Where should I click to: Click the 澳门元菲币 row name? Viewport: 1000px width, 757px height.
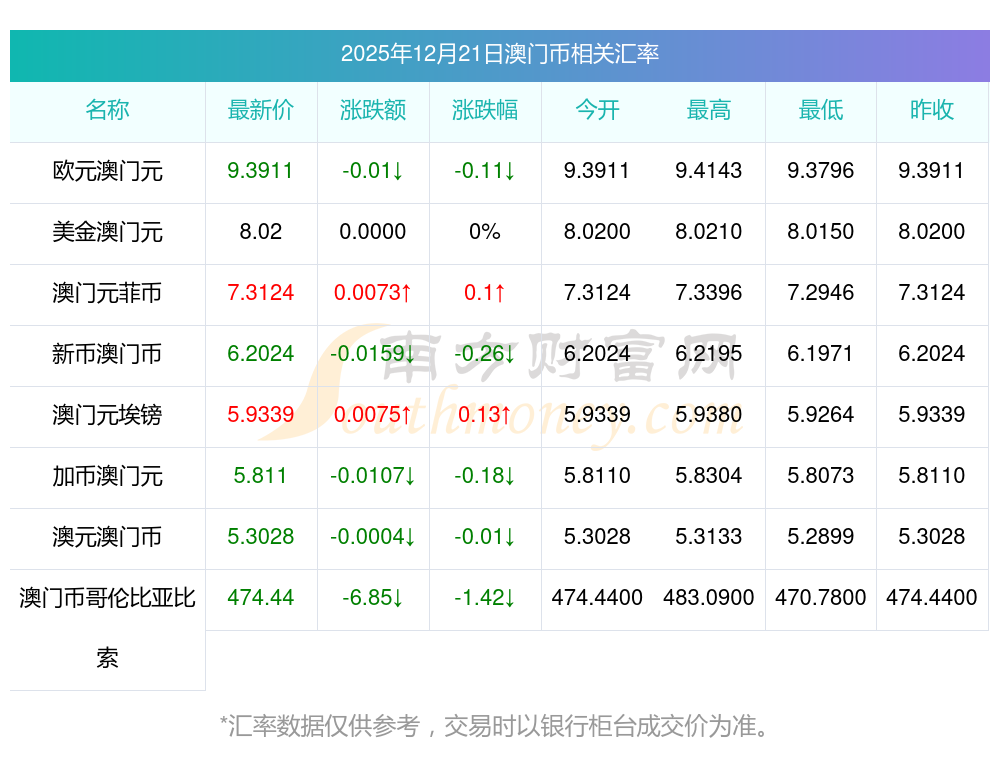tap(107, 293)
